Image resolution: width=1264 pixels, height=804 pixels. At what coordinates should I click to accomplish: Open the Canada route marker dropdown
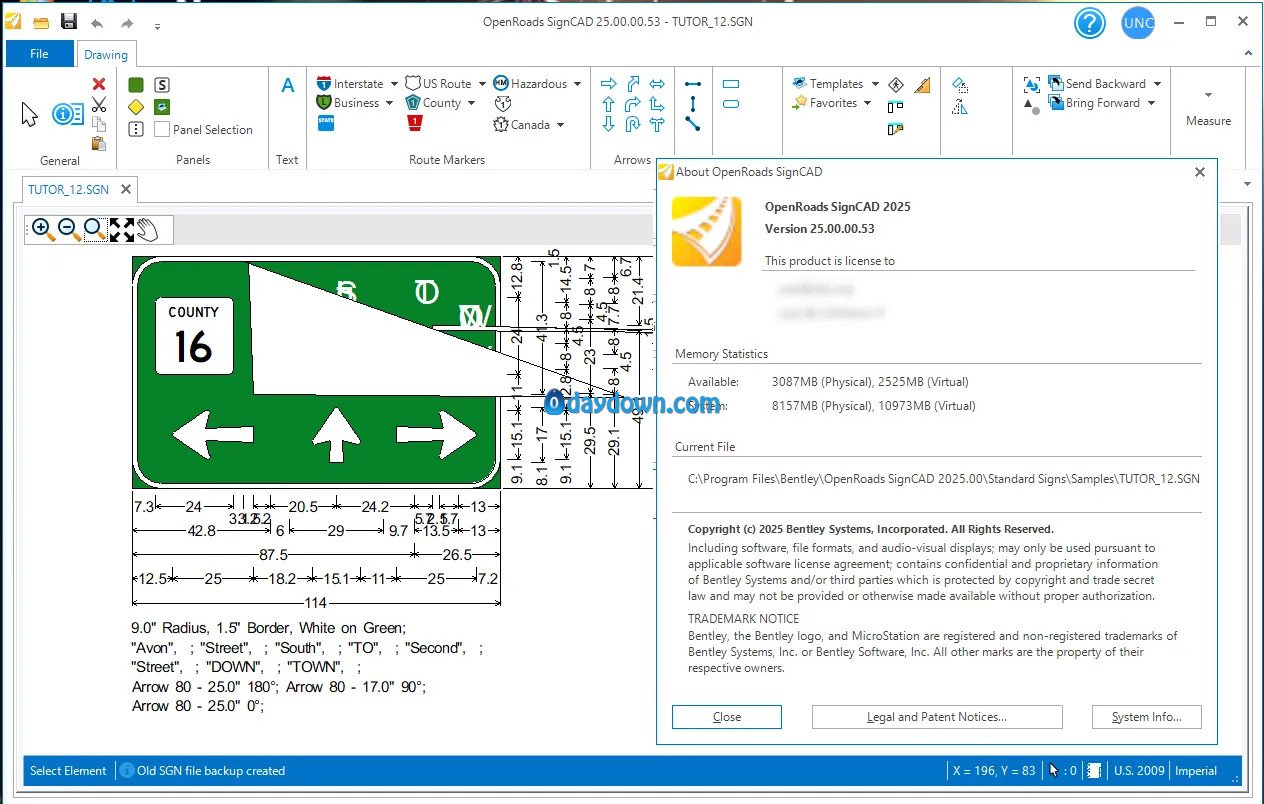click(561, 125)
